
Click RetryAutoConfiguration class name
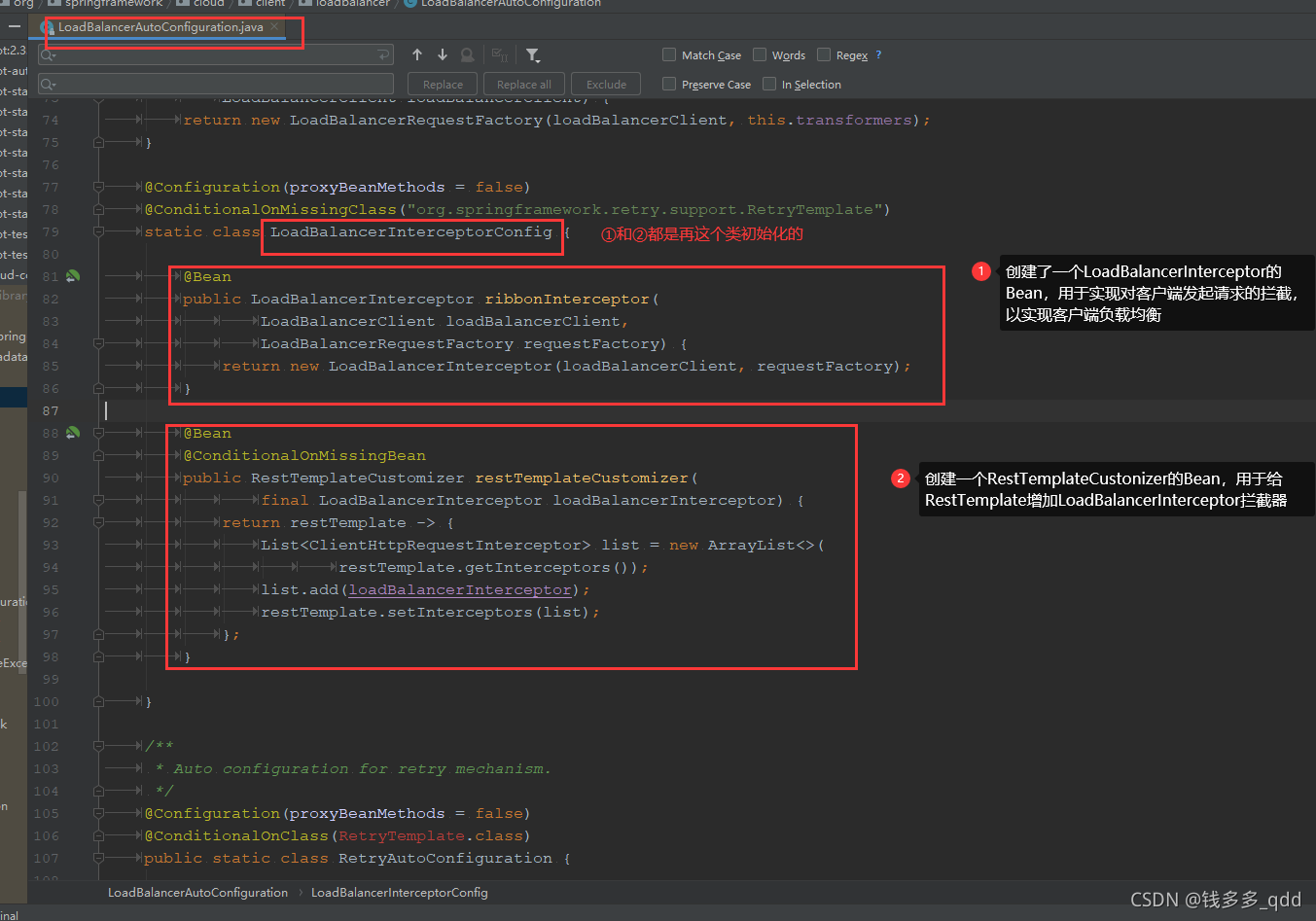445,858
